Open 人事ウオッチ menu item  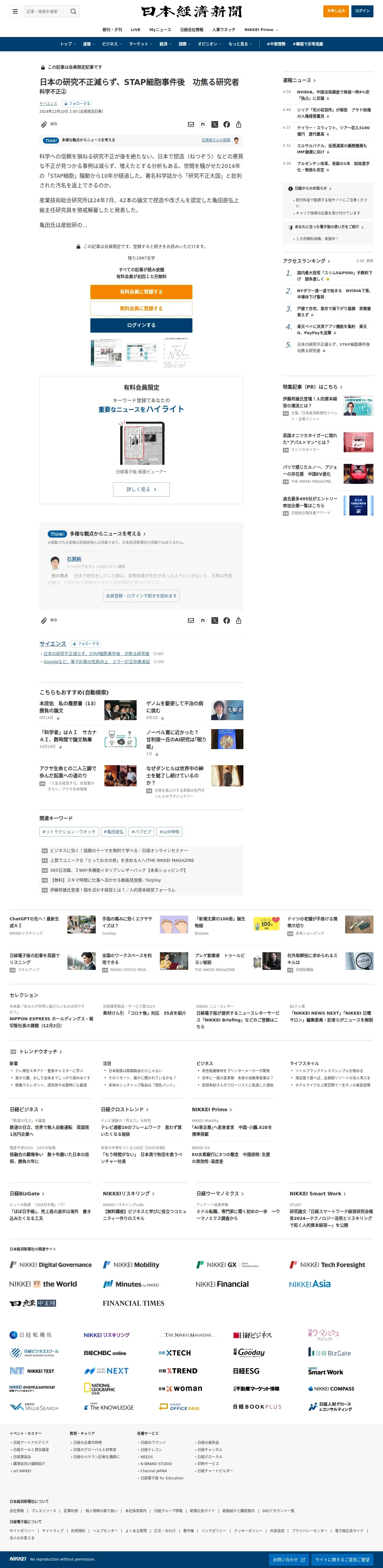[x=223, y=30]
